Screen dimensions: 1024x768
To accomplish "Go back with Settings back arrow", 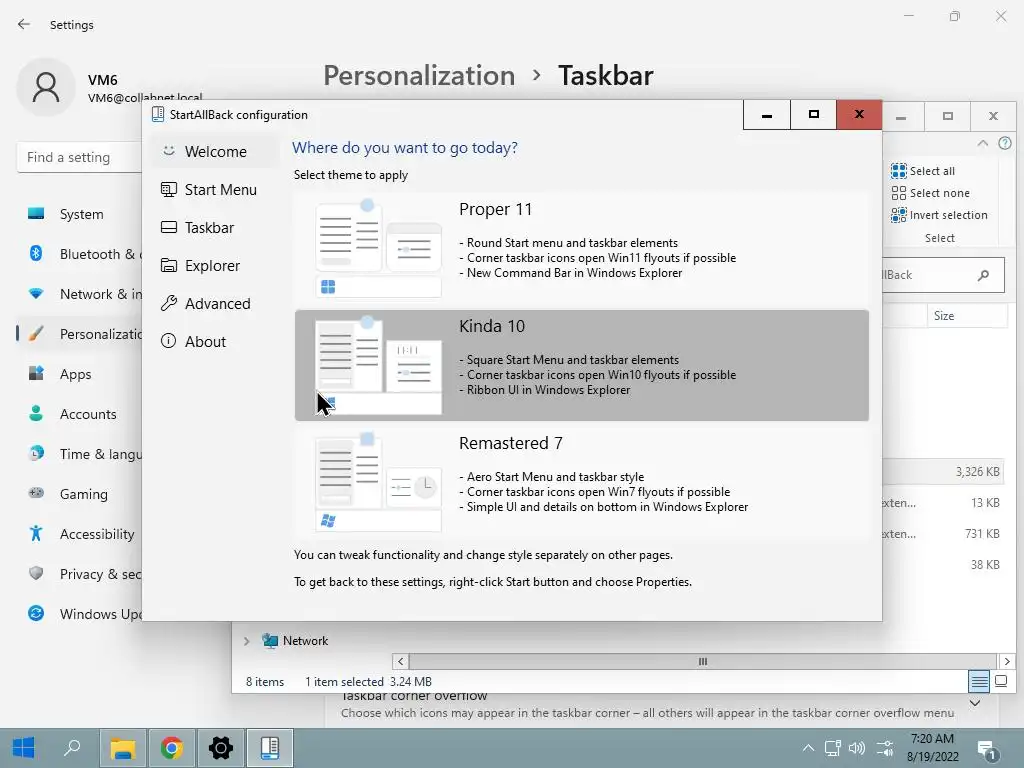I will (x=24, y=24).
